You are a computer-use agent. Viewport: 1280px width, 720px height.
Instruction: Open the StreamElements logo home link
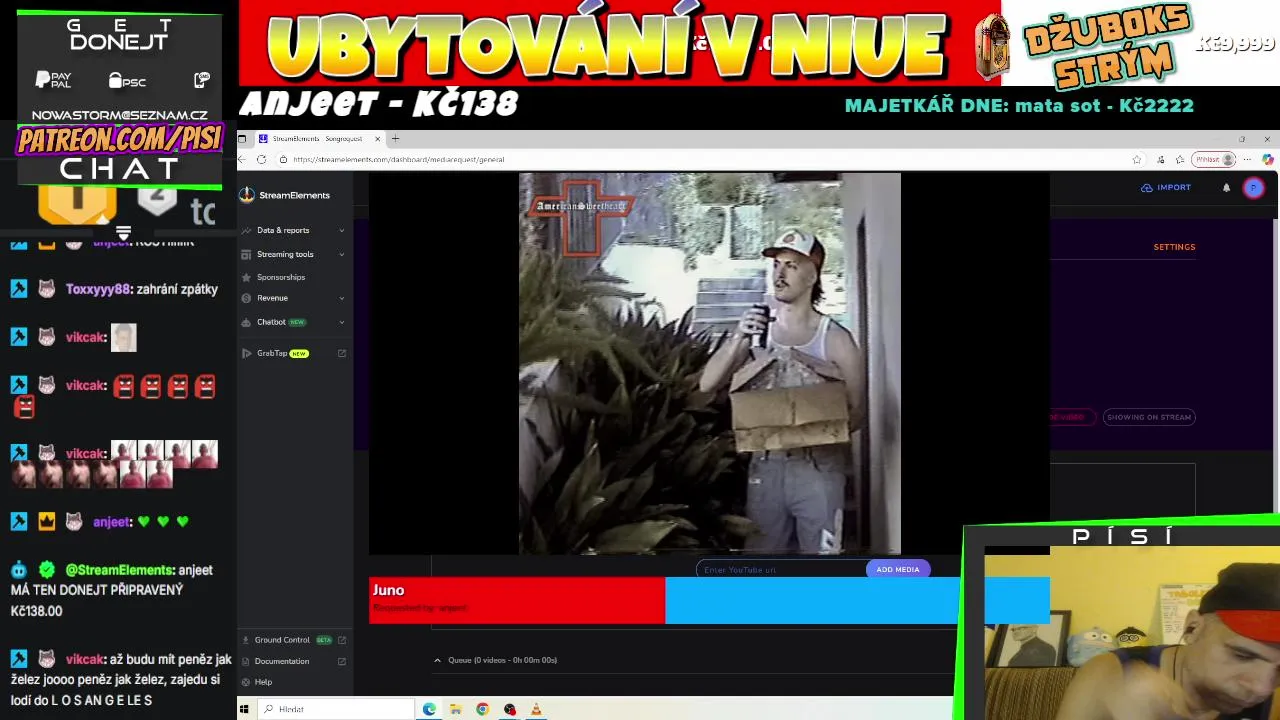pos(285,195)
